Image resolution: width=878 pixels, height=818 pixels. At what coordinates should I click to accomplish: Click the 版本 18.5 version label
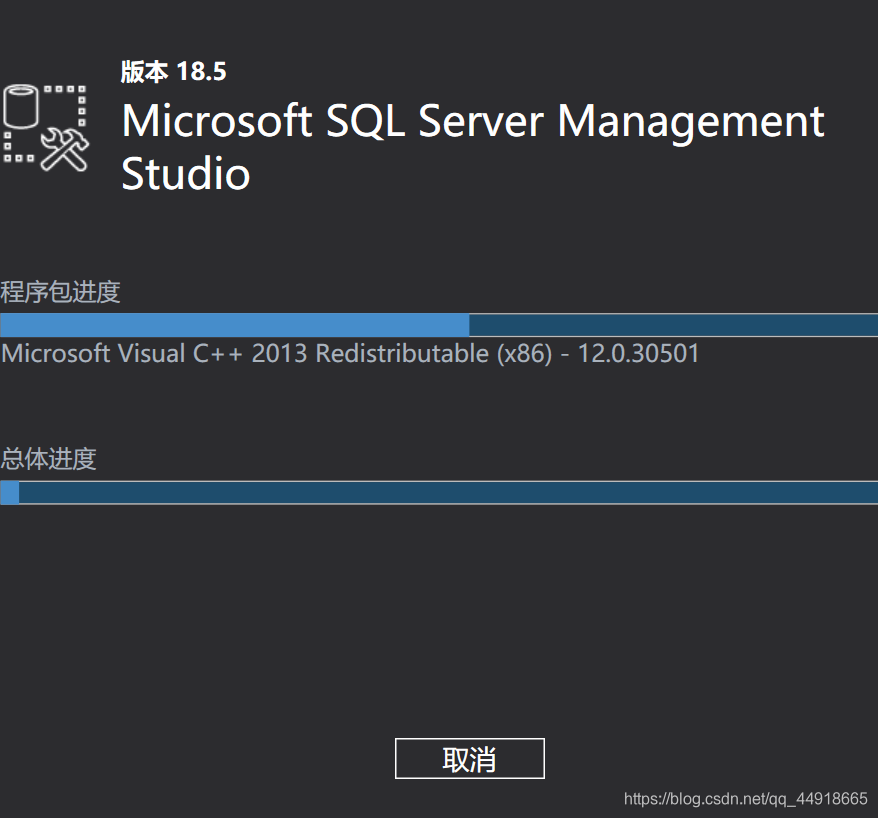pos(174,72)
